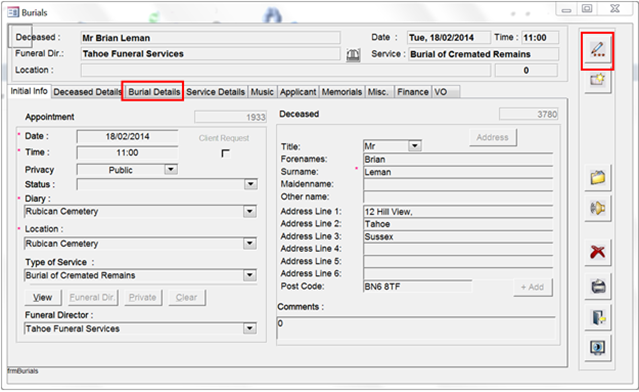Click the printer icon in sidebar

597,286
